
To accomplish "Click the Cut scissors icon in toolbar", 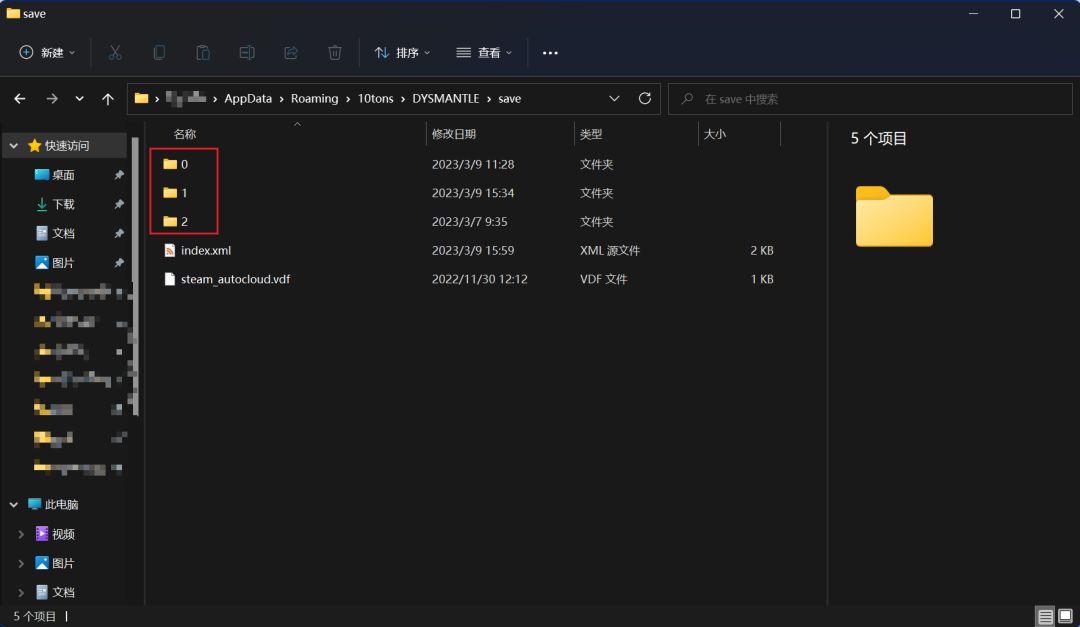I will [115, 52].
